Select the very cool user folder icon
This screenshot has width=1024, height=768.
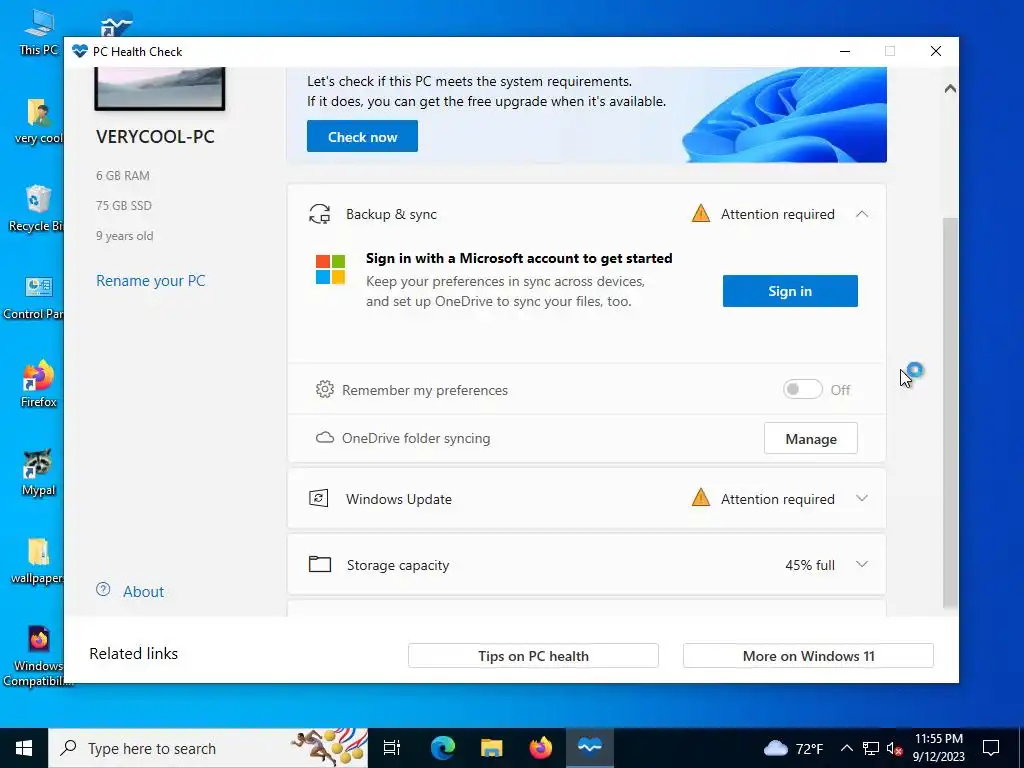coord(39,121)
